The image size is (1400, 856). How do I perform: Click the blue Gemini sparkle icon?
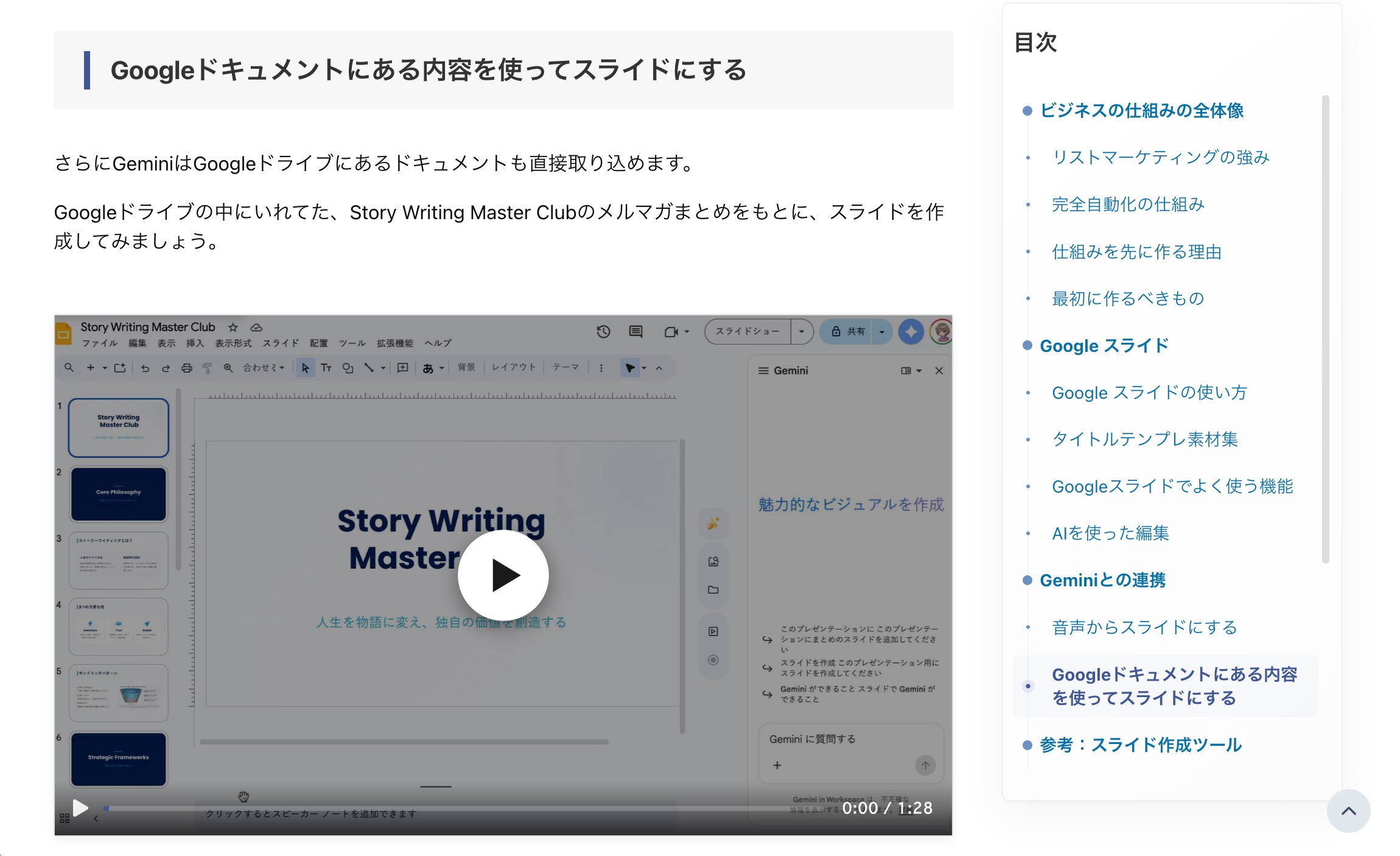[x=911, y=332]
